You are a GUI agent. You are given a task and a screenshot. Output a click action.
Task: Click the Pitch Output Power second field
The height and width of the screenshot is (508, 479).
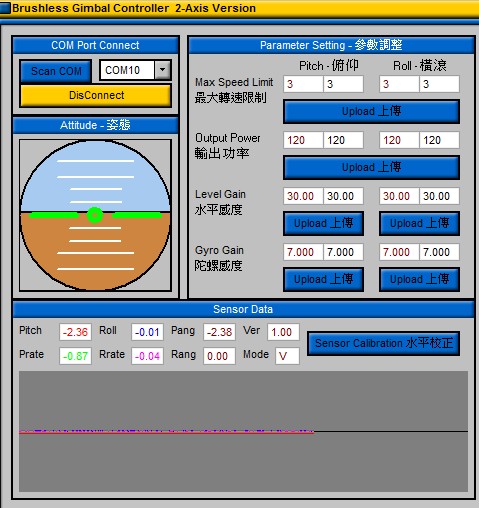point(343,140)
